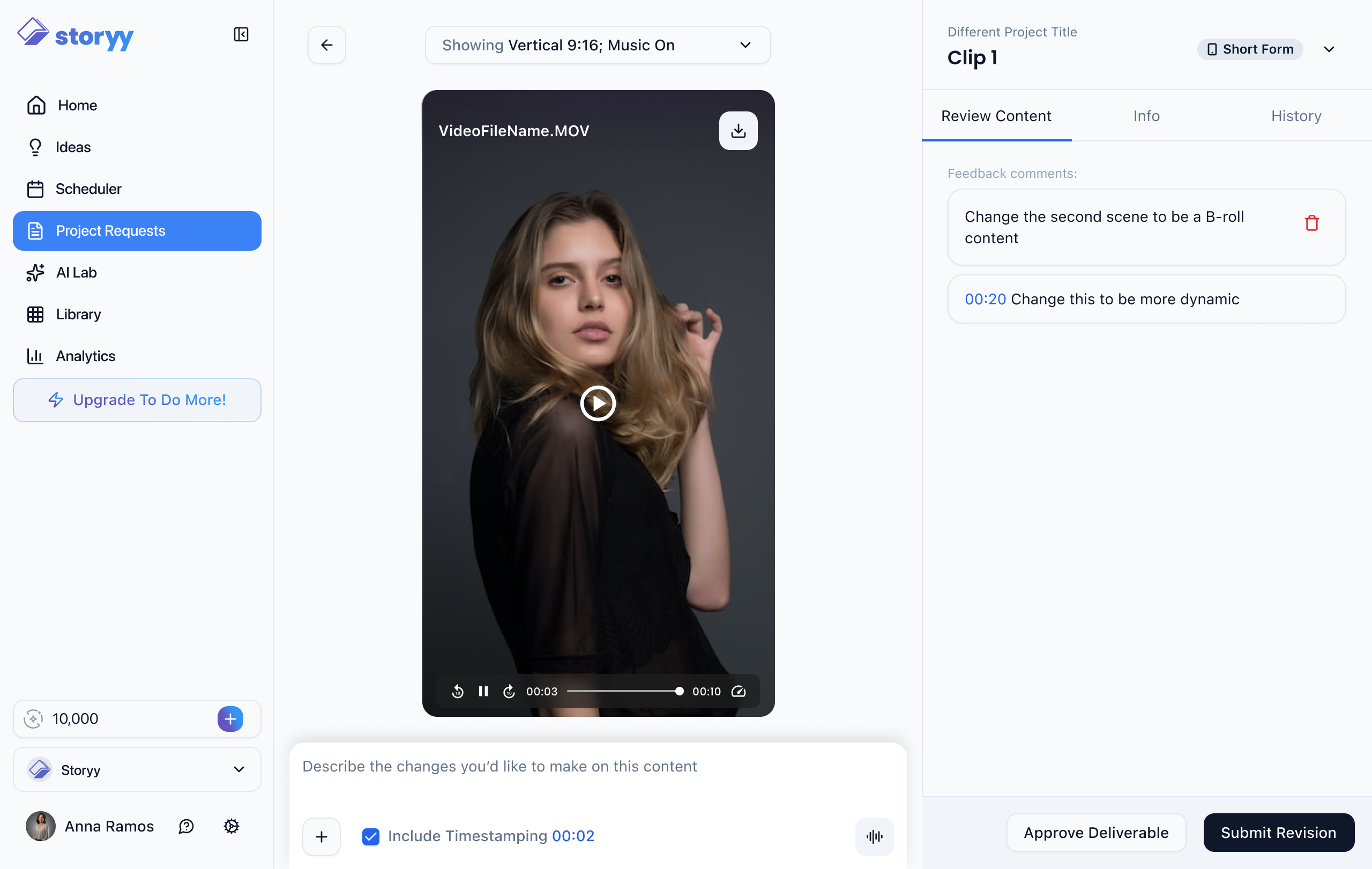This screenshot has height=869, width=1372.
Task: Add credits with the plus button
Action: click(x=230, y=718)
